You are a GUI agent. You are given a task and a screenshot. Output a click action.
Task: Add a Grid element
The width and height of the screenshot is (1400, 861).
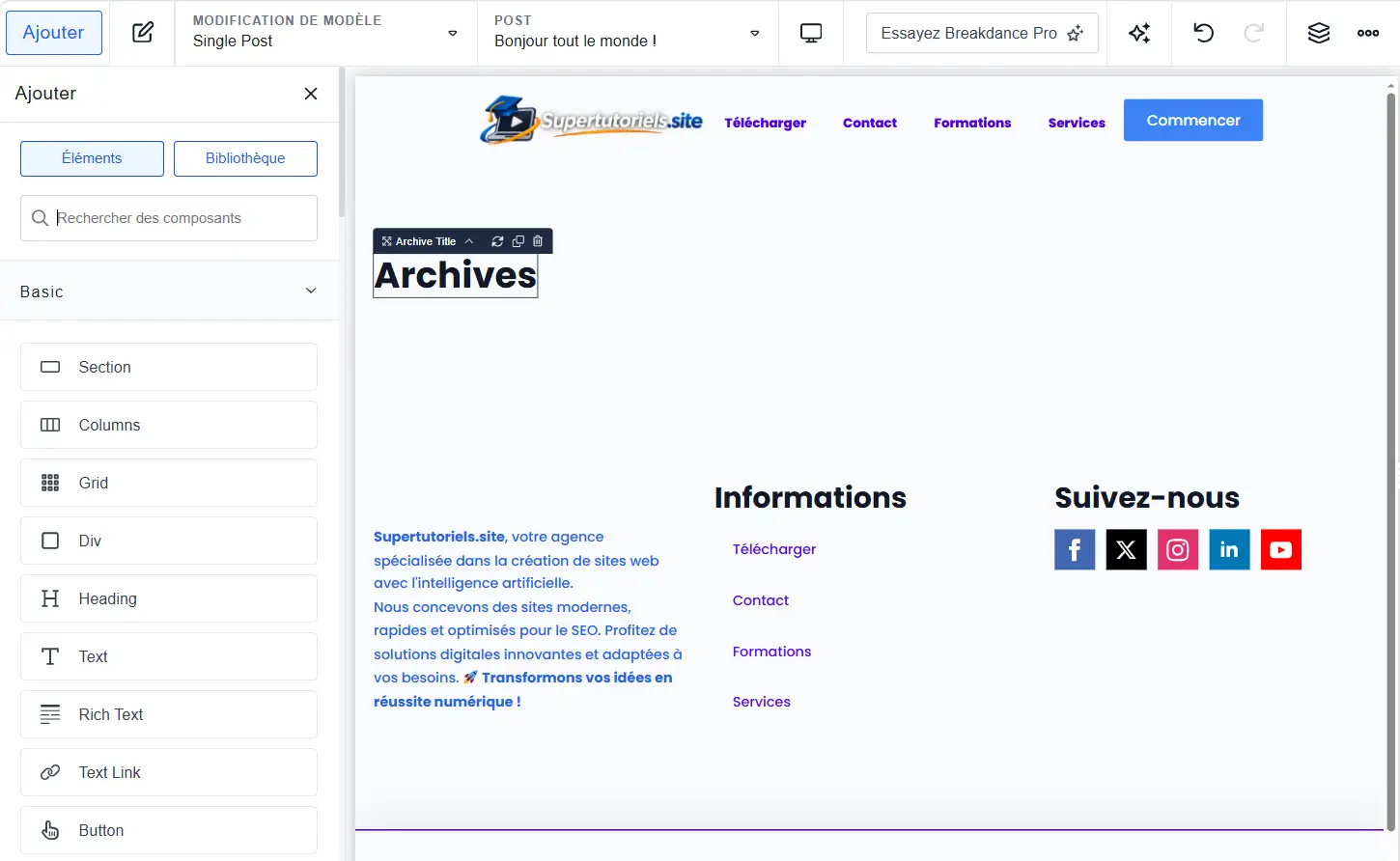click(x=169, y=483)
